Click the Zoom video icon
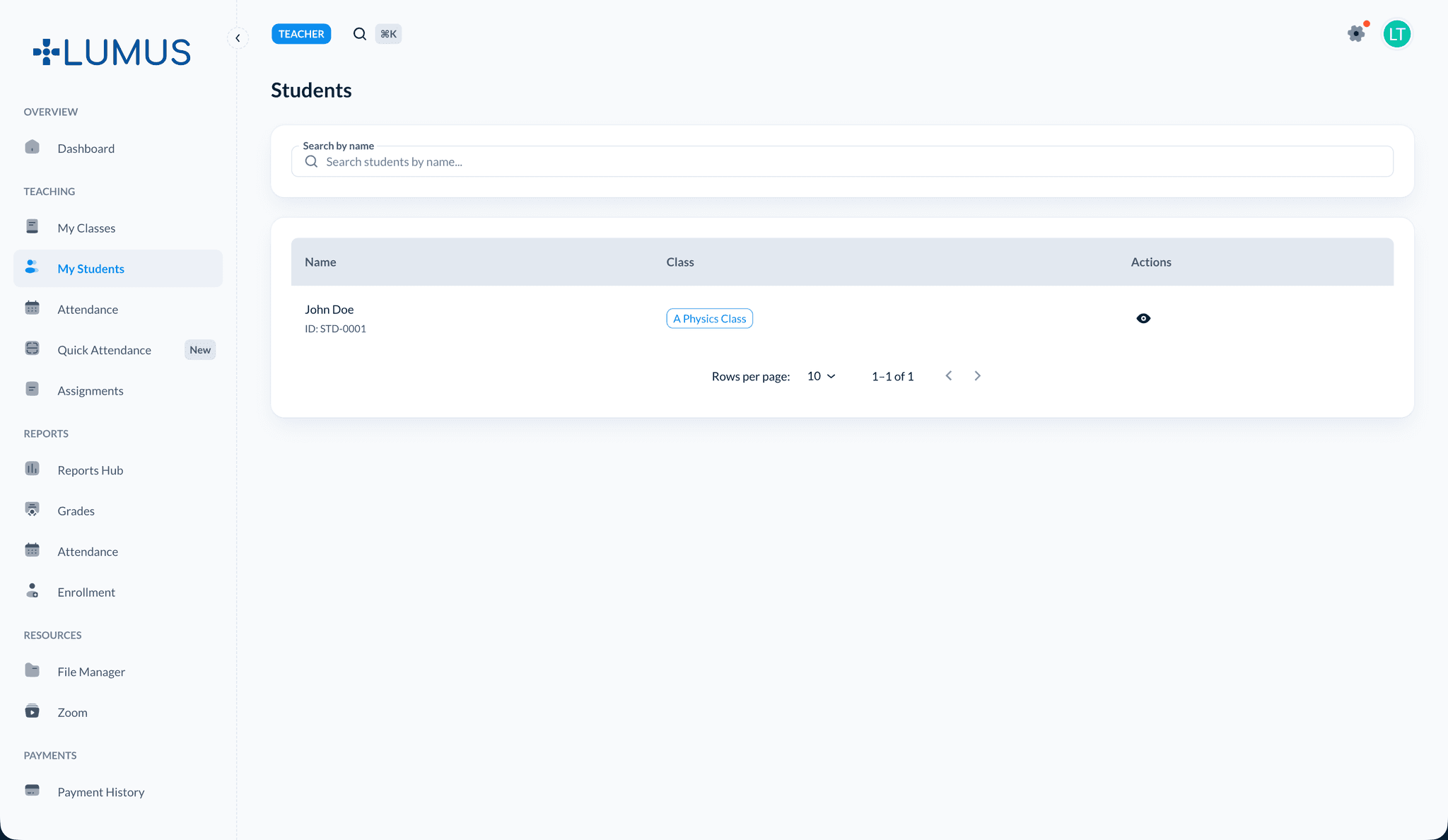This screenshot has height=840, width=1448. tap(33, 711)
